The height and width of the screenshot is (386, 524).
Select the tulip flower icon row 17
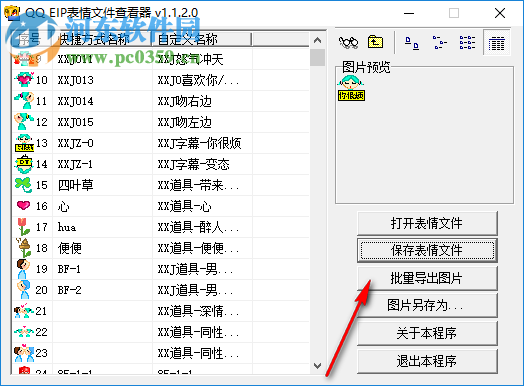[23, 227]
